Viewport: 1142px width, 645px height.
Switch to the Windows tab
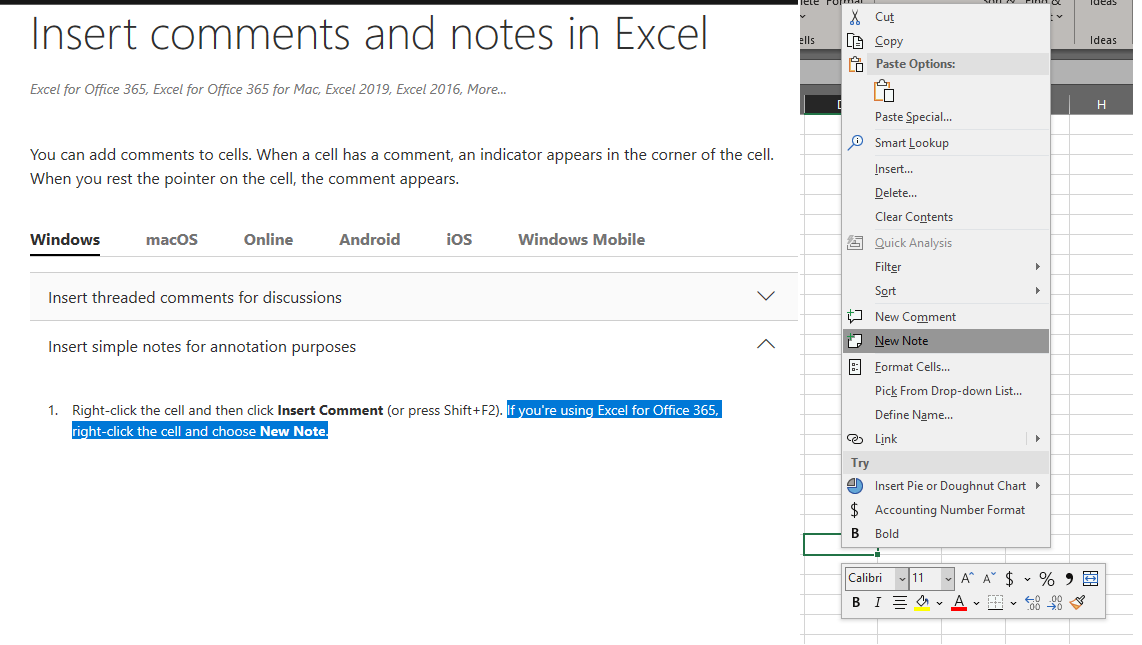tap(65, 240)
